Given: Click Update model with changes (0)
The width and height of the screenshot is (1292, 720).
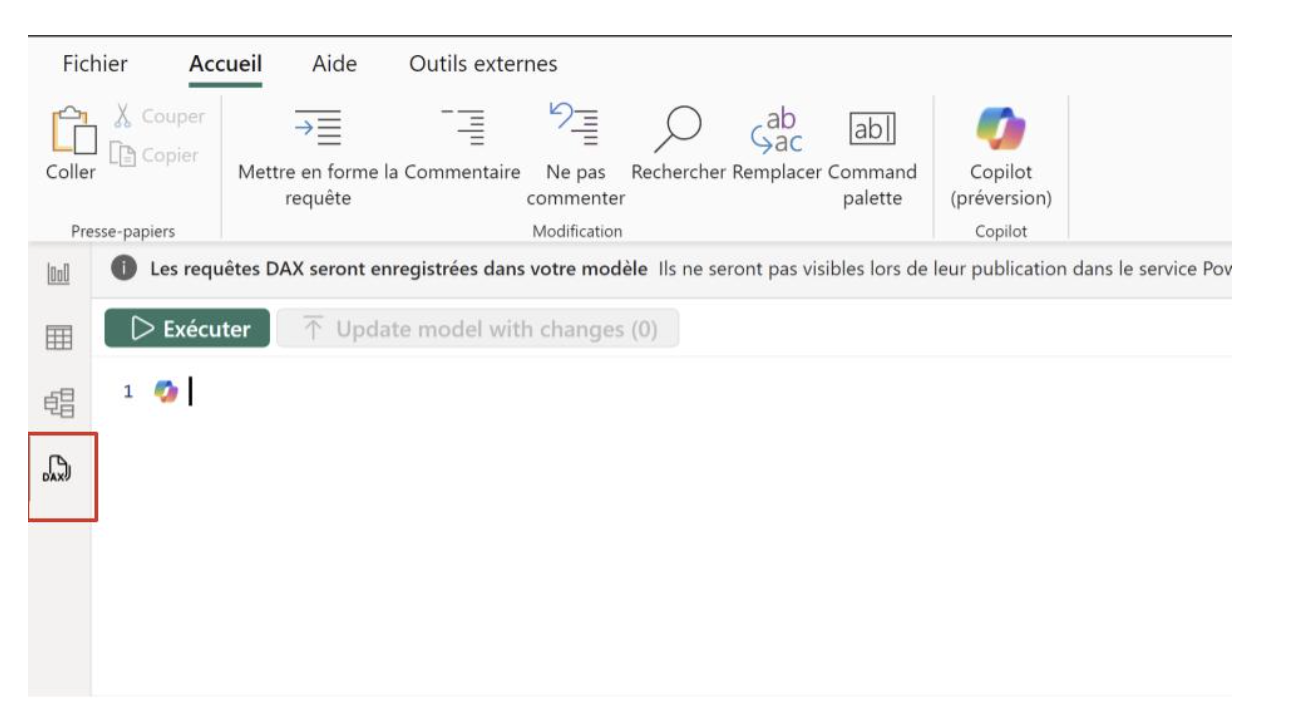Looking at the screenshot, I should pos(478,329).
